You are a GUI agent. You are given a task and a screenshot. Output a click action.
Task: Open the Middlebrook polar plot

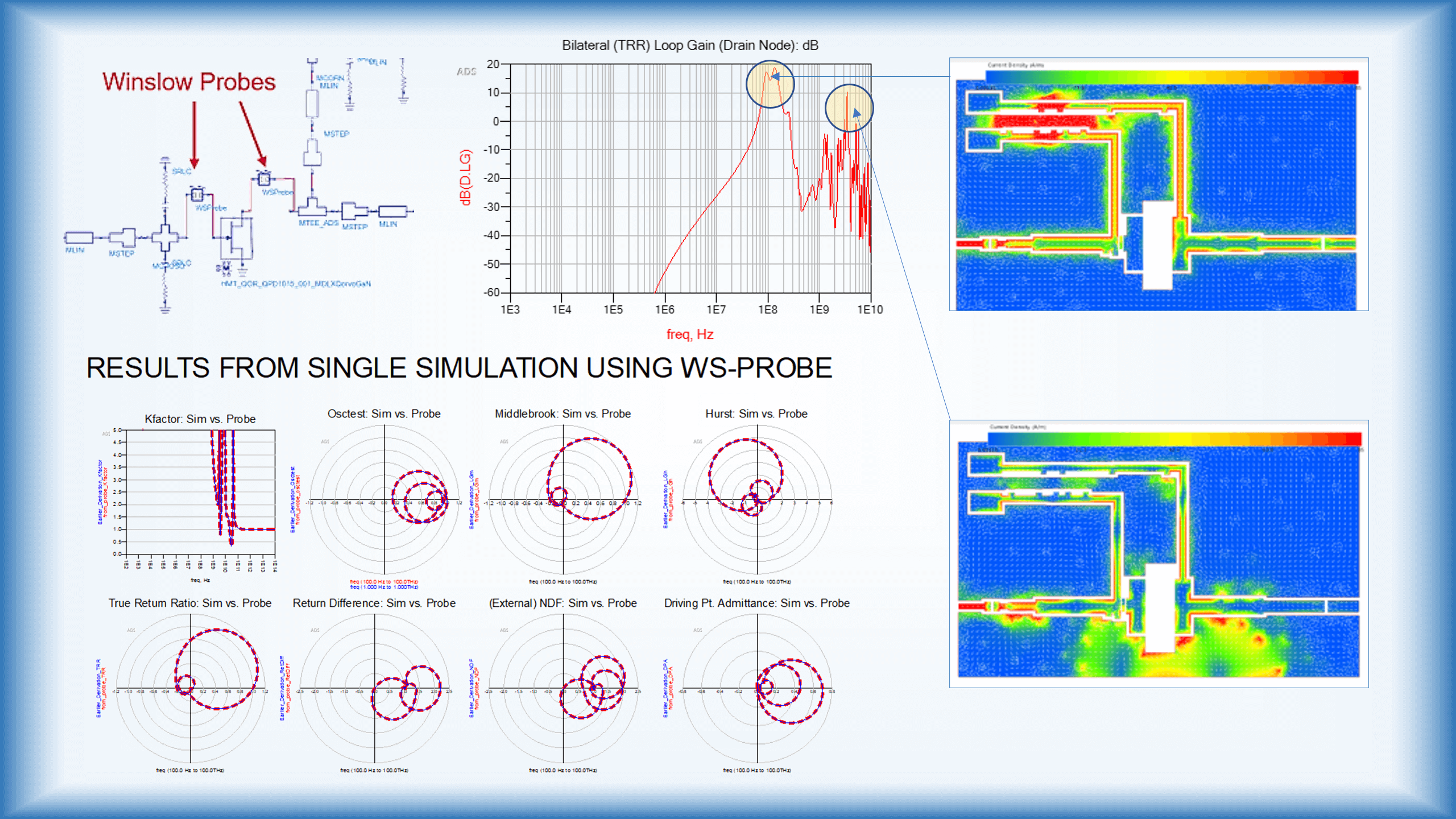(564, 500)
